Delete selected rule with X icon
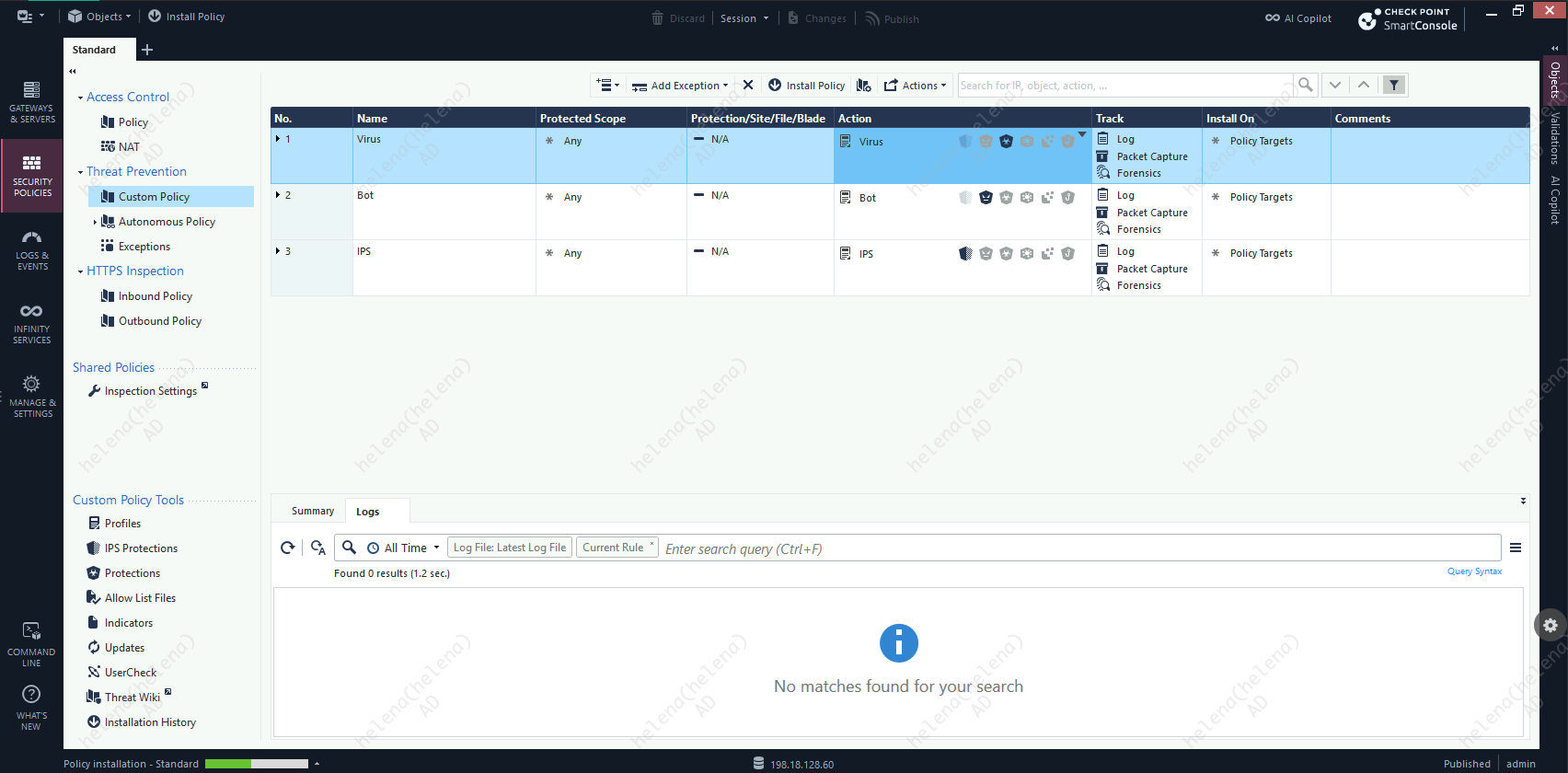 click(x=748, y=85)
